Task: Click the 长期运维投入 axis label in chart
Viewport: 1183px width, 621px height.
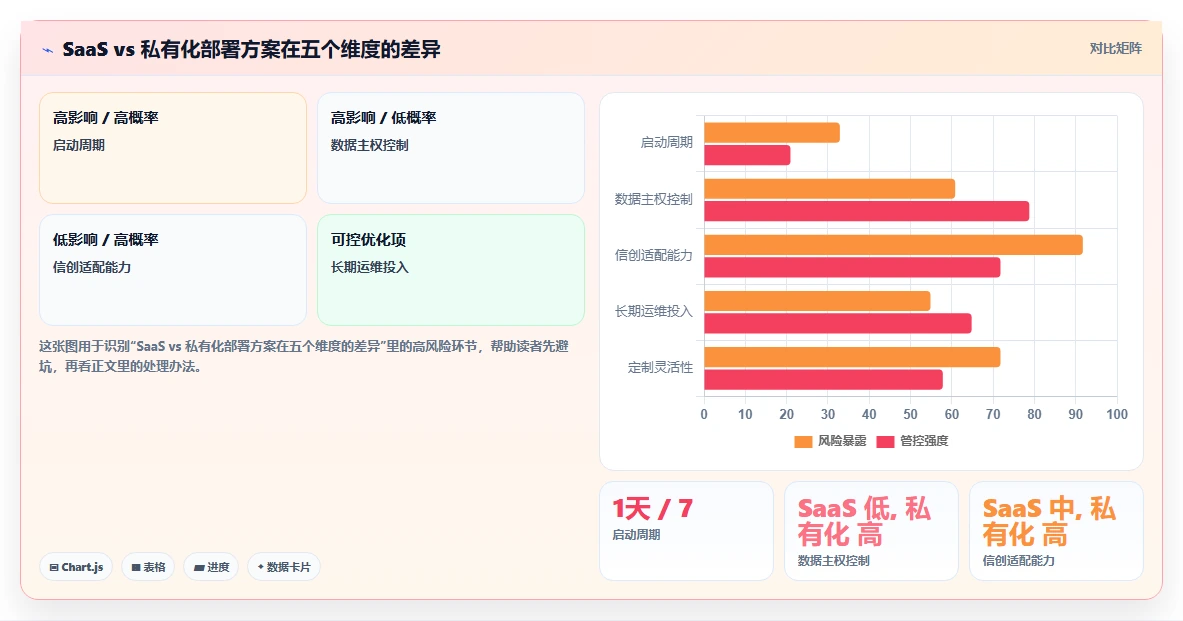Action: [x=653, y=312]
